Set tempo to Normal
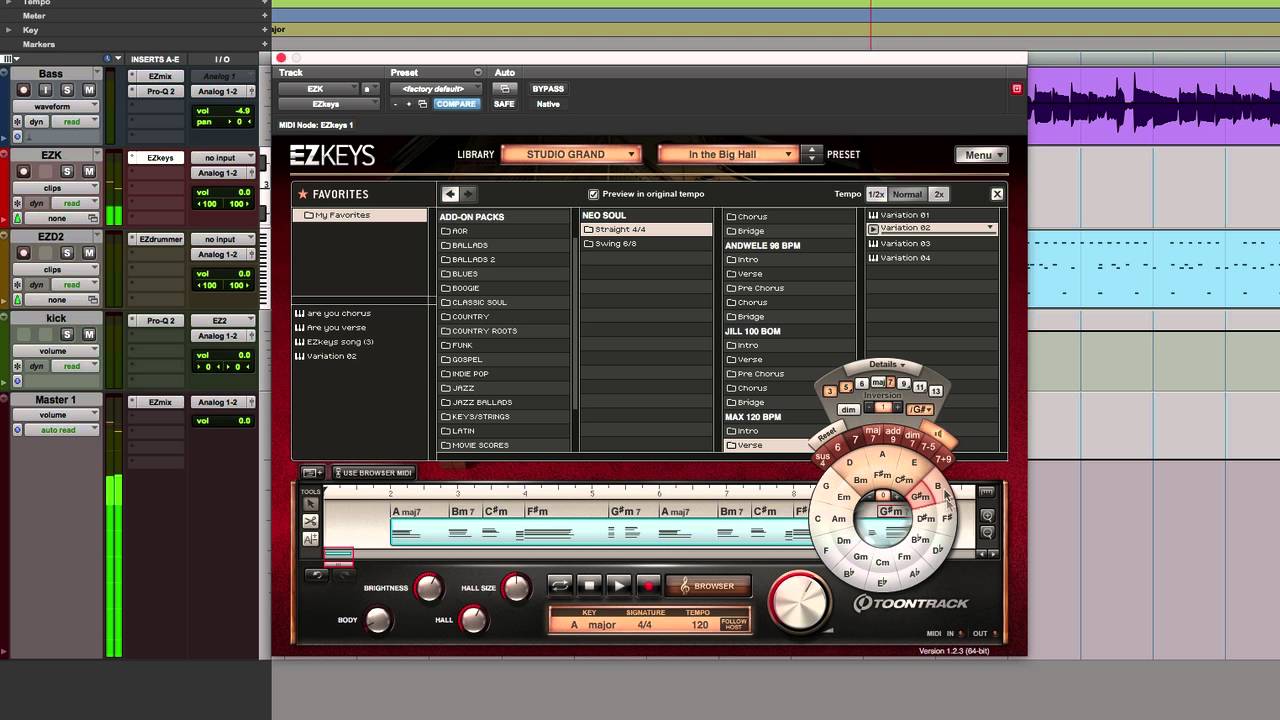This screenshot has height=720, width=1280. [x=907, y=194]
